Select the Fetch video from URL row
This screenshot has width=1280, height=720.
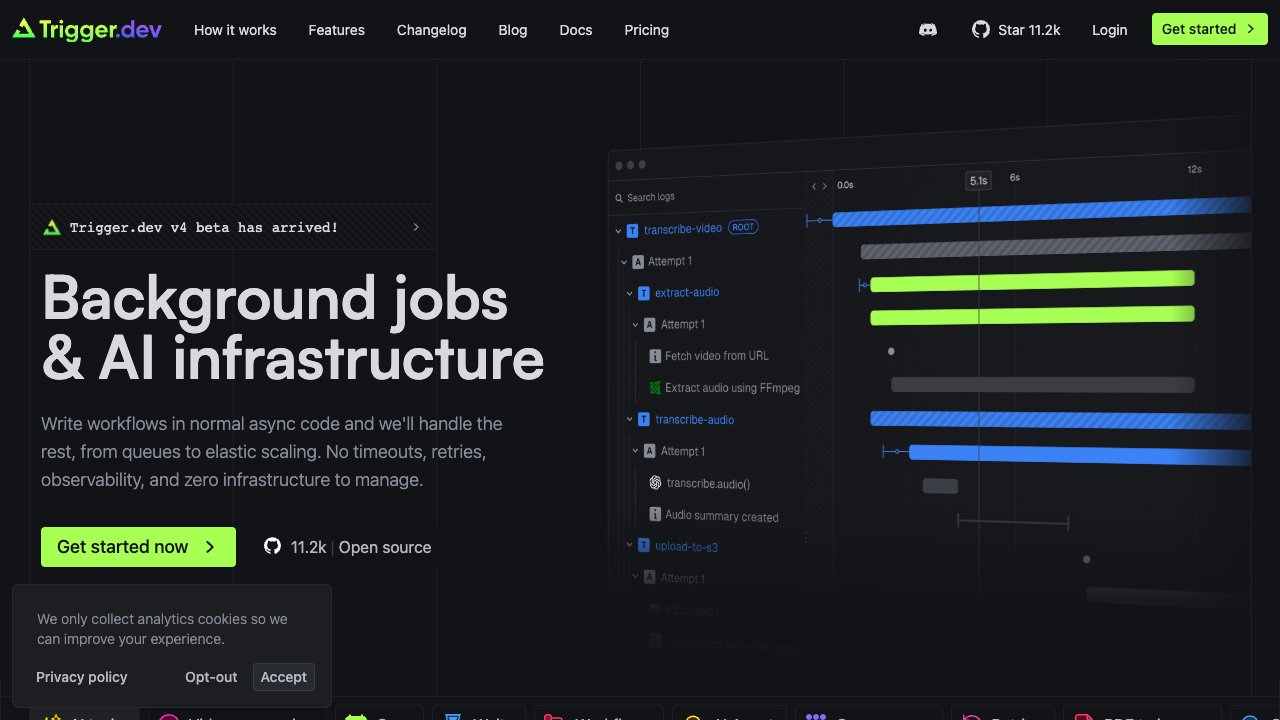click(717, 356)
